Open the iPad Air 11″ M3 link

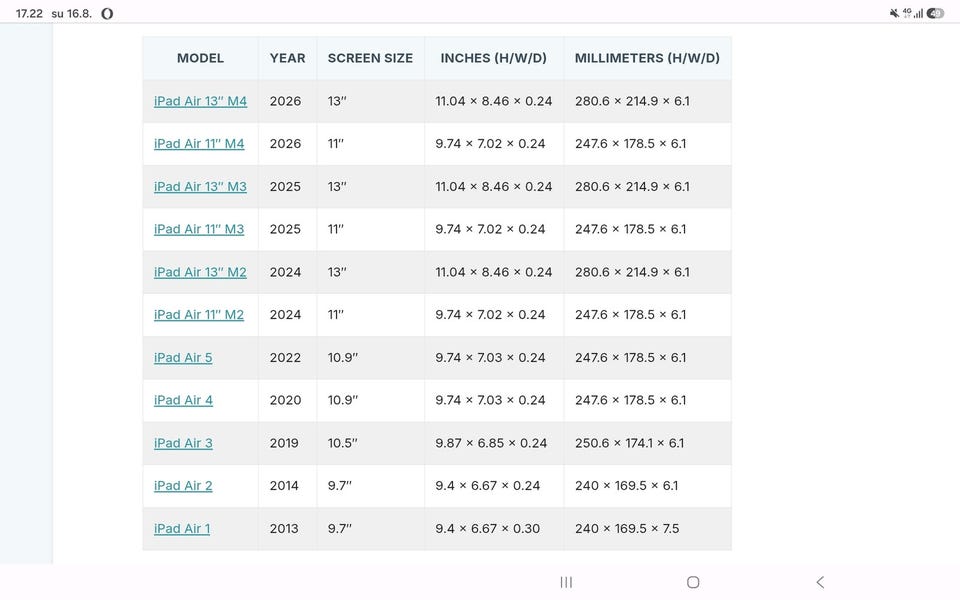tap(199, 229)
